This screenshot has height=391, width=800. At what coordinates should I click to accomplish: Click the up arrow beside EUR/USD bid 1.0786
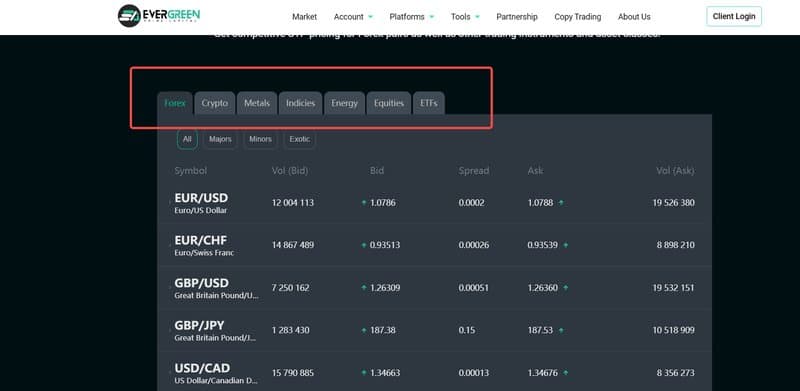tap(364, 203)
